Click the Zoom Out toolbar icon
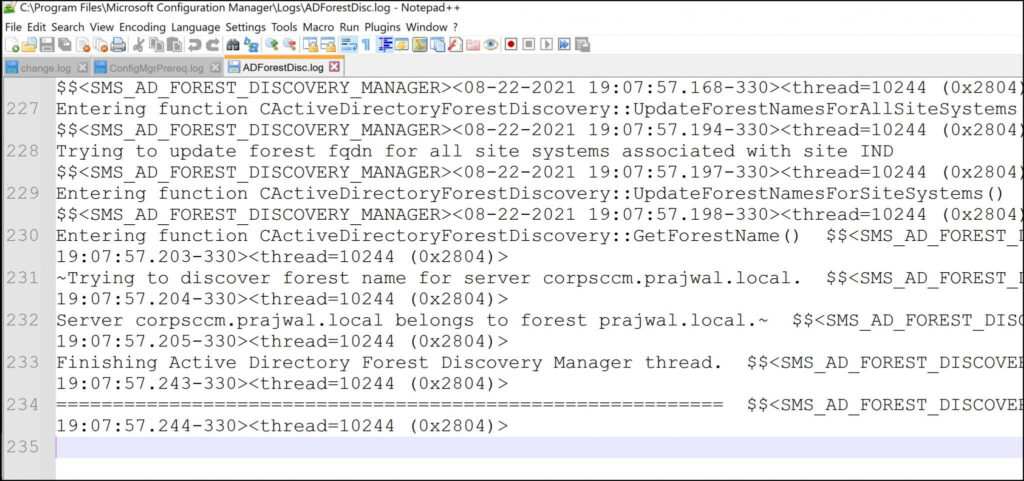 [290, 45]
